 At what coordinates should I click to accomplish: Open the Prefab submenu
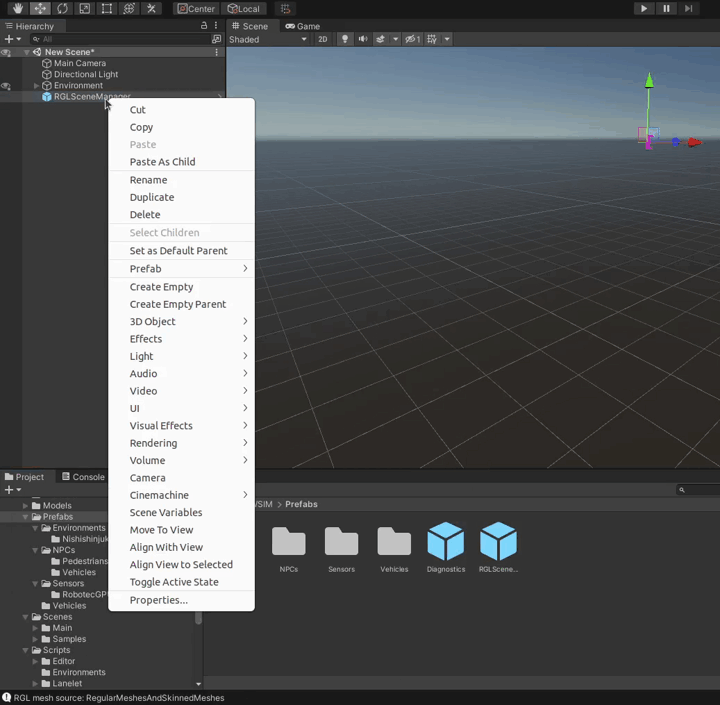(x=181, y=269)
